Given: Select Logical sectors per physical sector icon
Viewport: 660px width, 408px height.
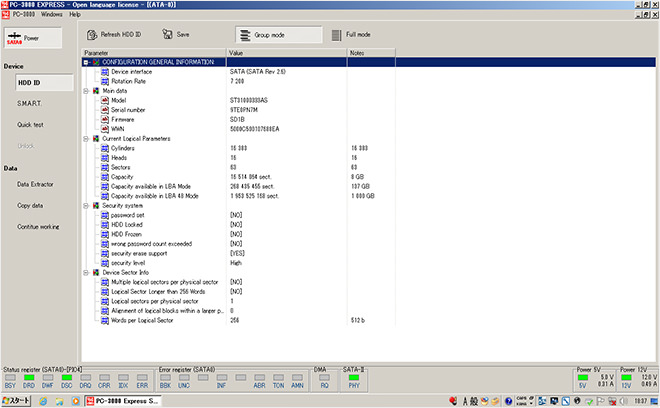Looking at the screenshot, I should pyautogui.click(x=105, y=301).
